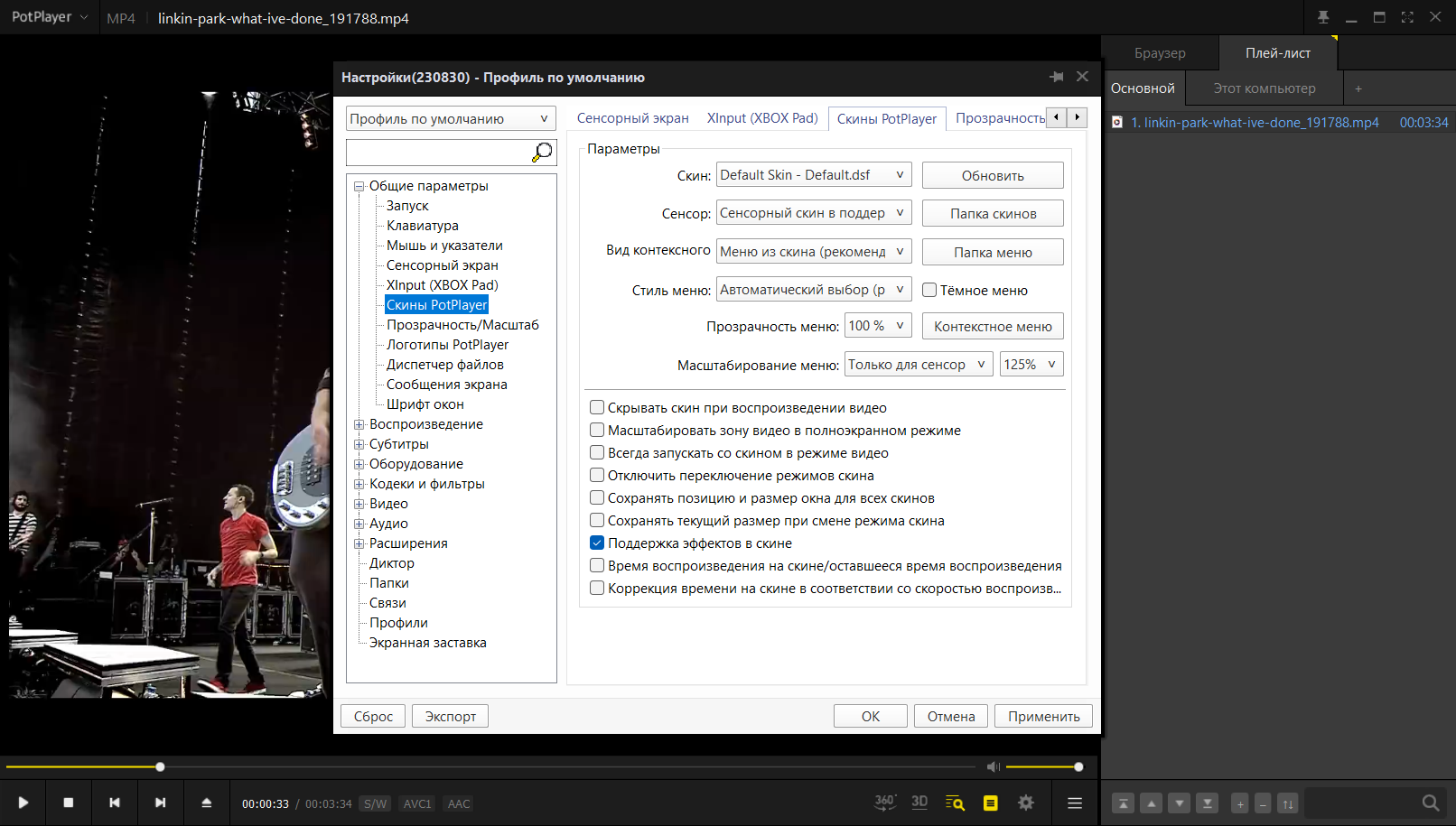Enable 'Всегда запускать со скином в режиме видео'
Image resolution: width=1456 pixels, height=826 pixels.
coord(597,452)
